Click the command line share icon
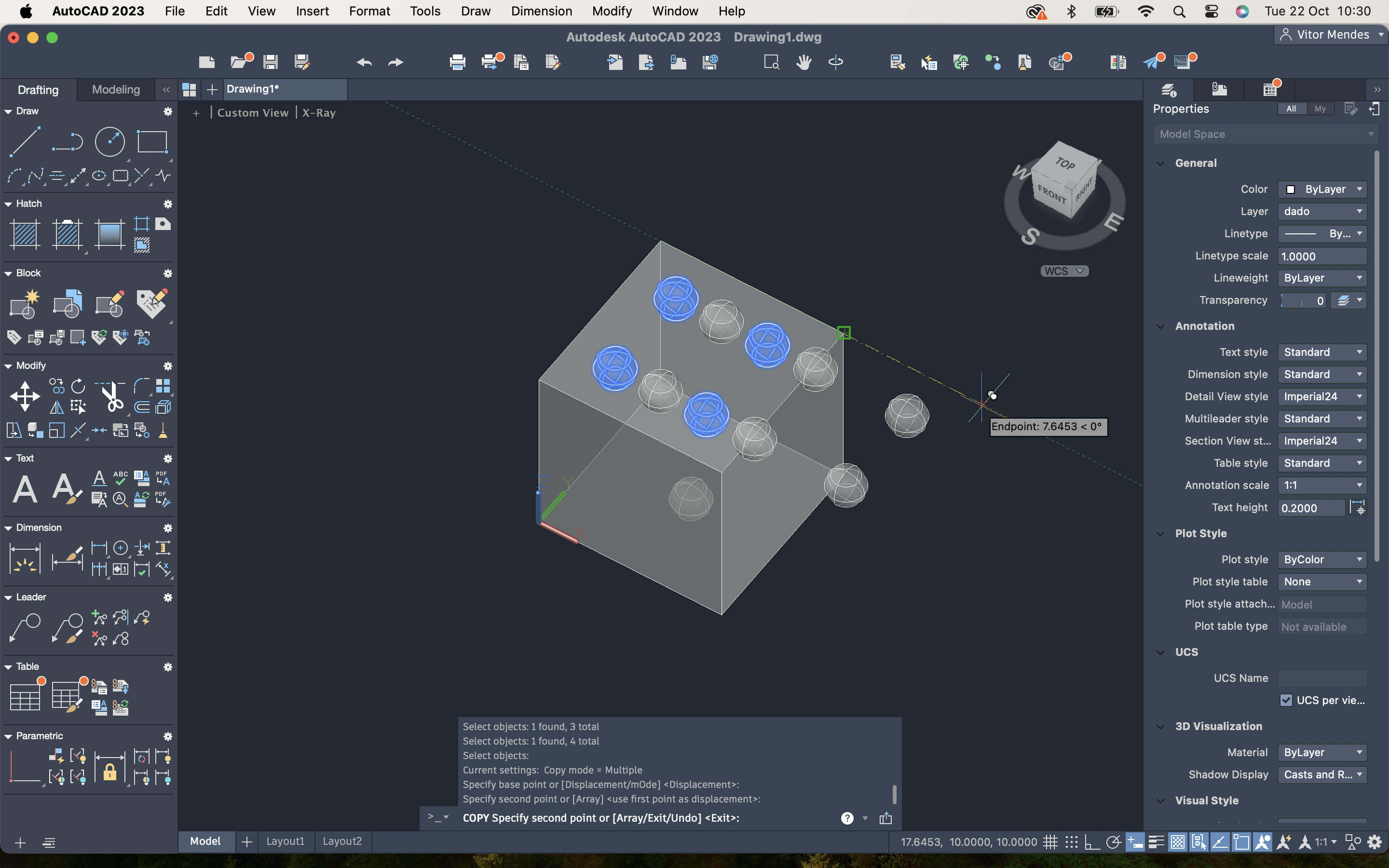 tap(885, 818)
